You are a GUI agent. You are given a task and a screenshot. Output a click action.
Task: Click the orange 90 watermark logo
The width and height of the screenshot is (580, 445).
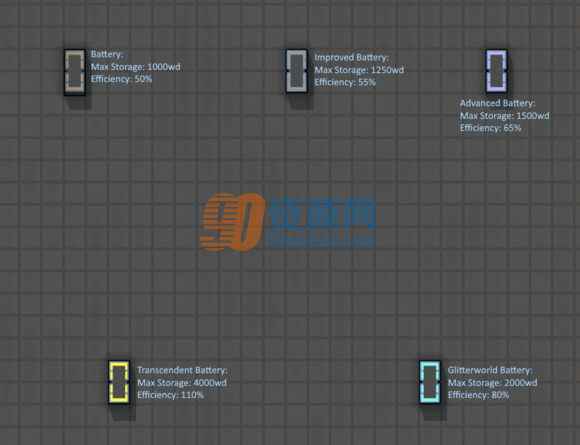tap(232, 222)
